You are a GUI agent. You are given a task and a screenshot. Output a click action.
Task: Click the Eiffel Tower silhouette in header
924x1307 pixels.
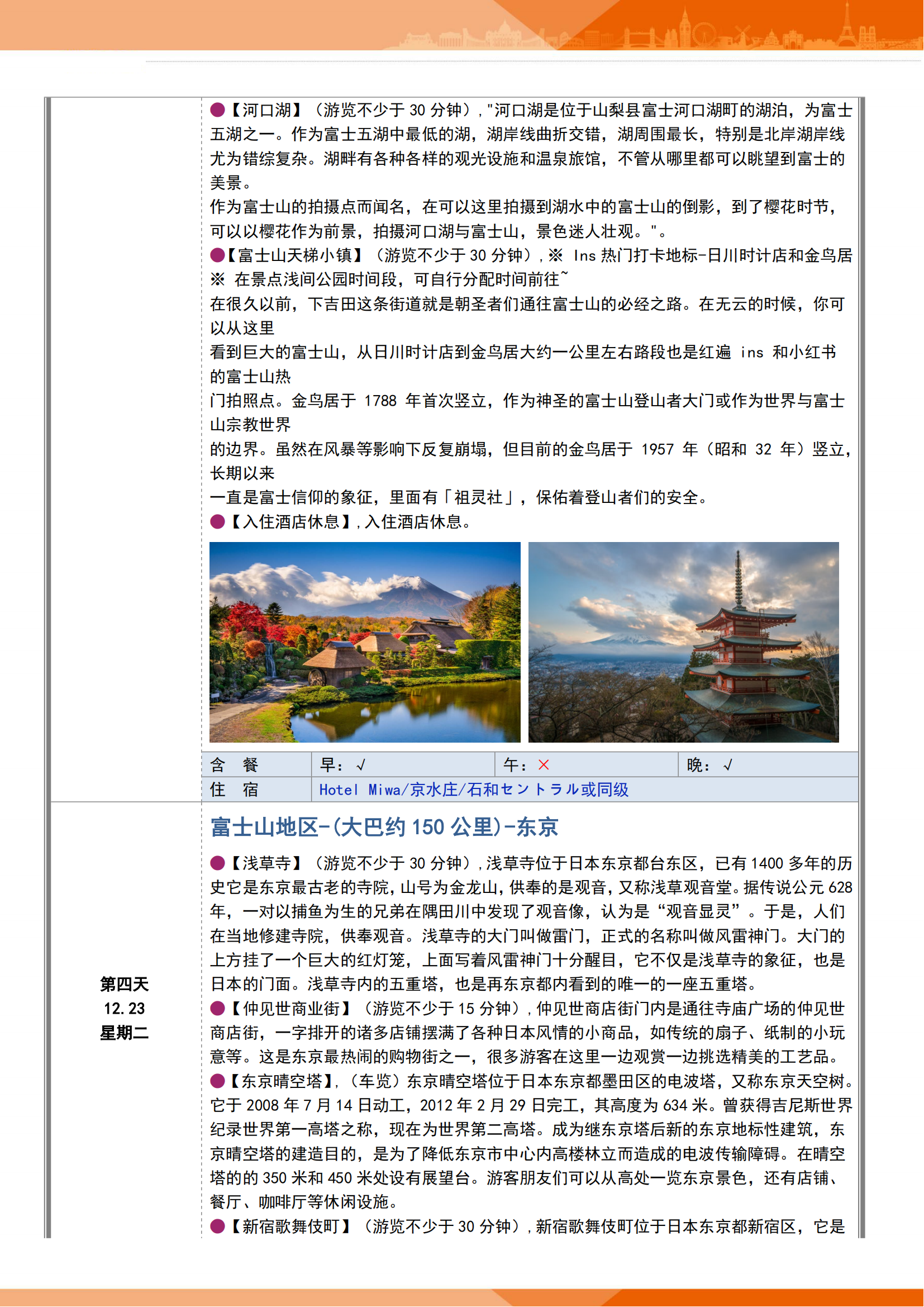click(846, 25)
